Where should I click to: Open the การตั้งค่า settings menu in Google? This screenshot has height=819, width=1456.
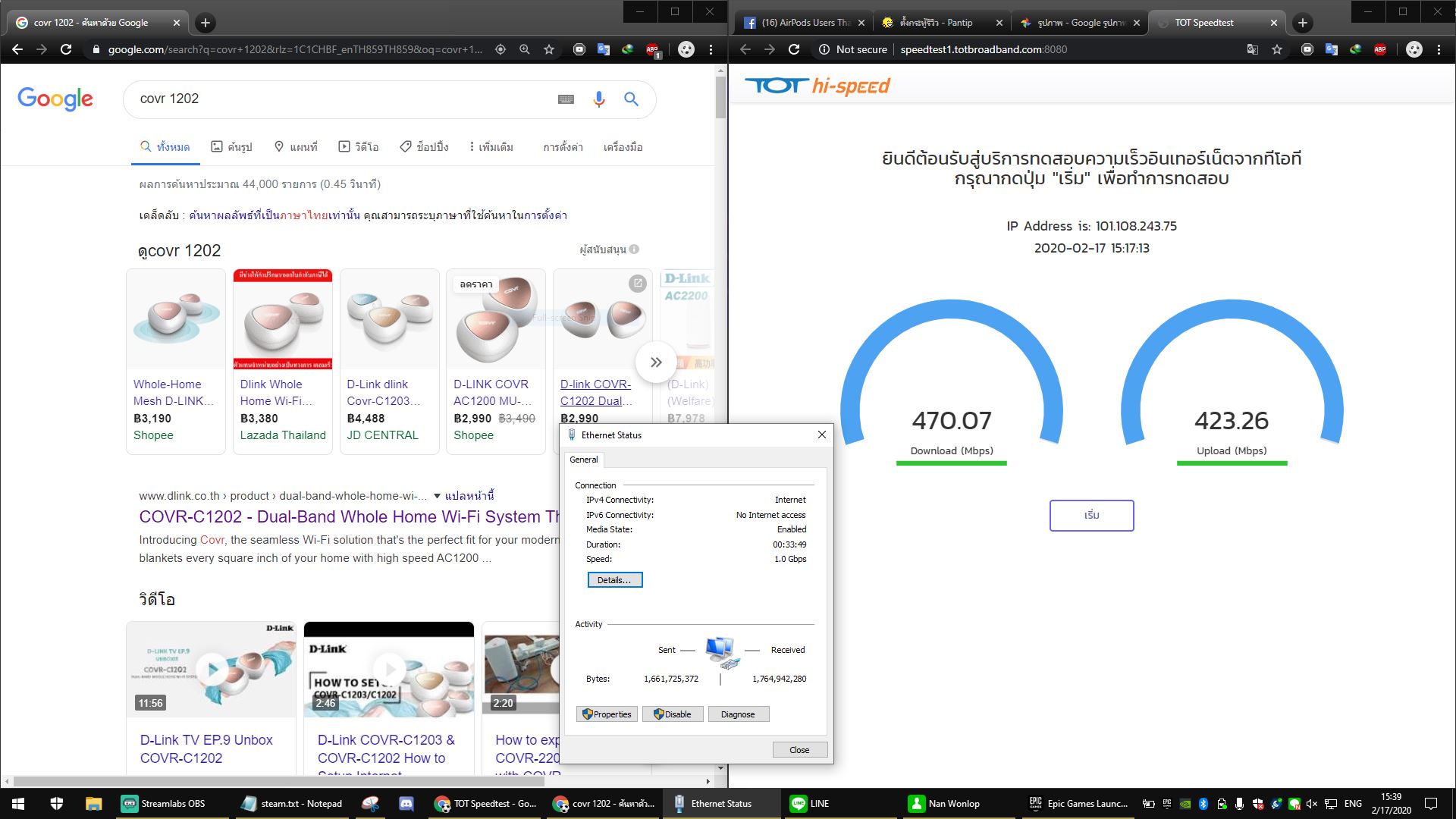point(563,147)
